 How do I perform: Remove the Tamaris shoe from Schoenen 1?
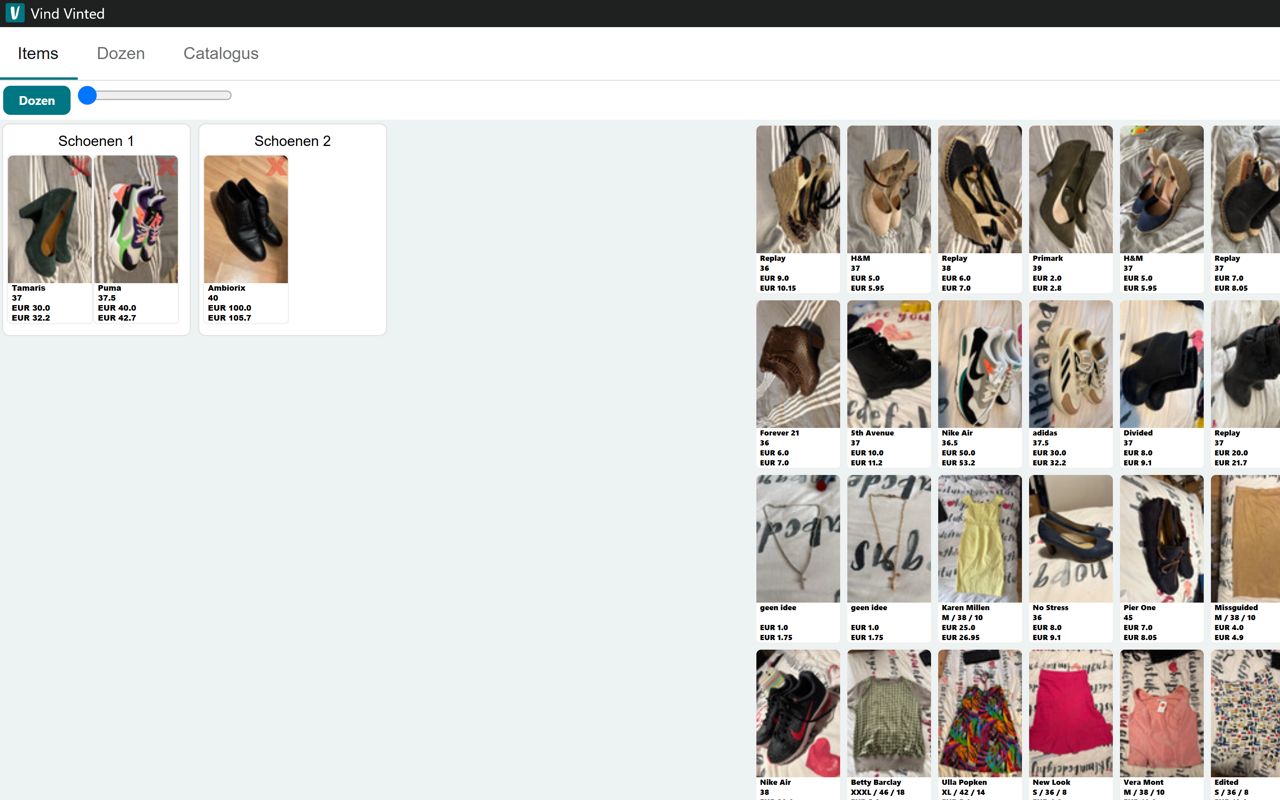coord(80,168)
